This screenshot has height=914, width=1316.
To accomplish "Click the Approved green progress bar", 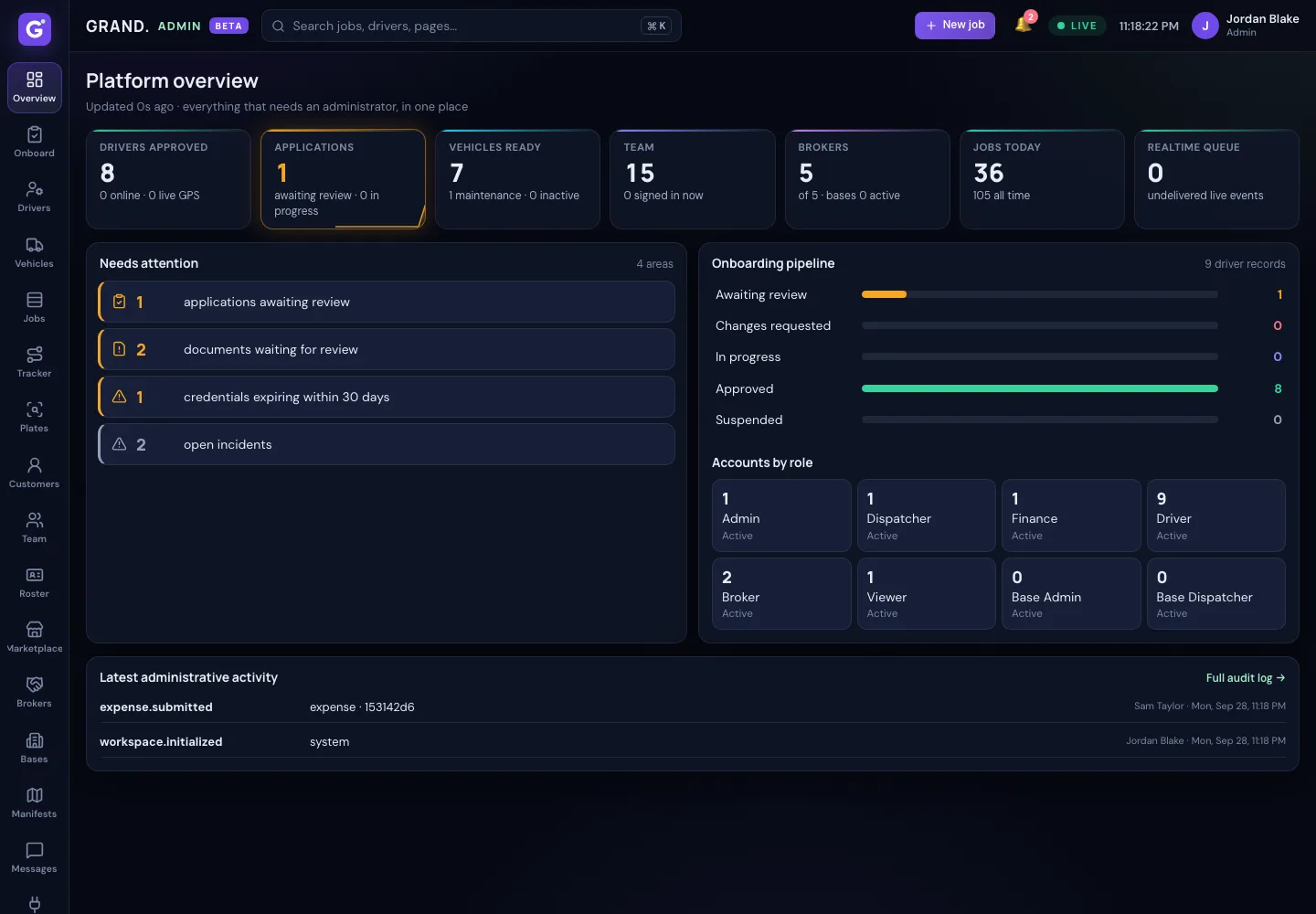I will click(x=1040, y=388).
